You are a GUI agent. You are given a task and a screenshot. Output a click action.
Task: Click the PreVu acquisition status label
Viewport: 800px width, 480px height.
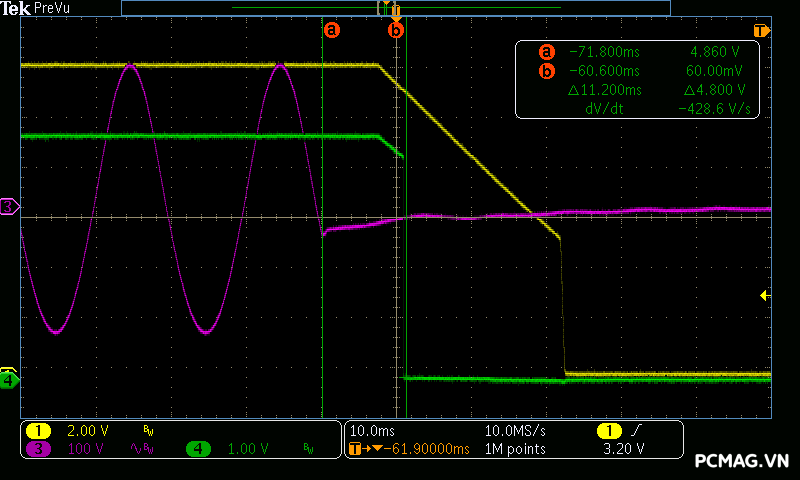tap(52, 8)
